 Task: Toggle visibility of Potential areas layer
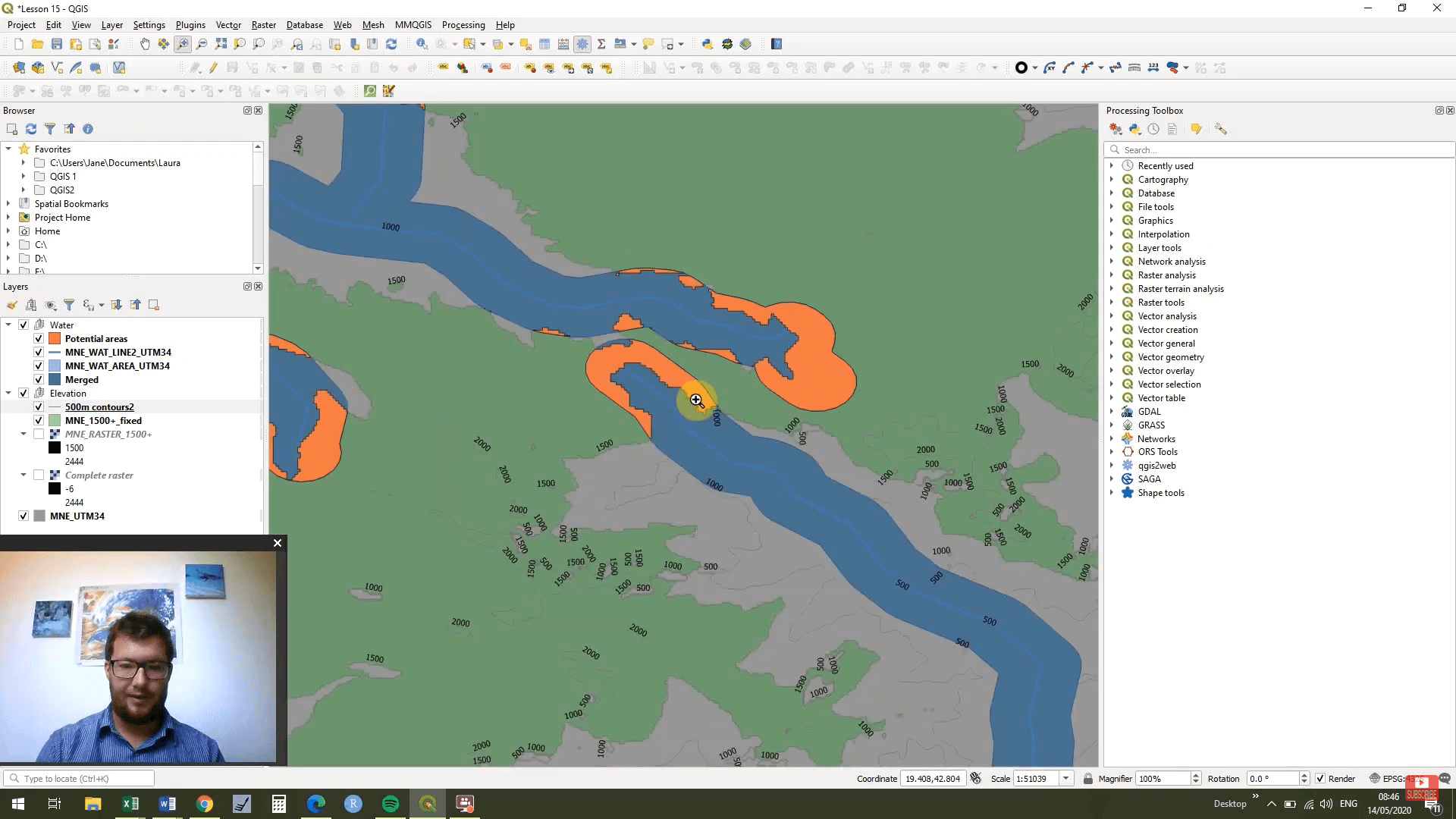tap(39, 339)
